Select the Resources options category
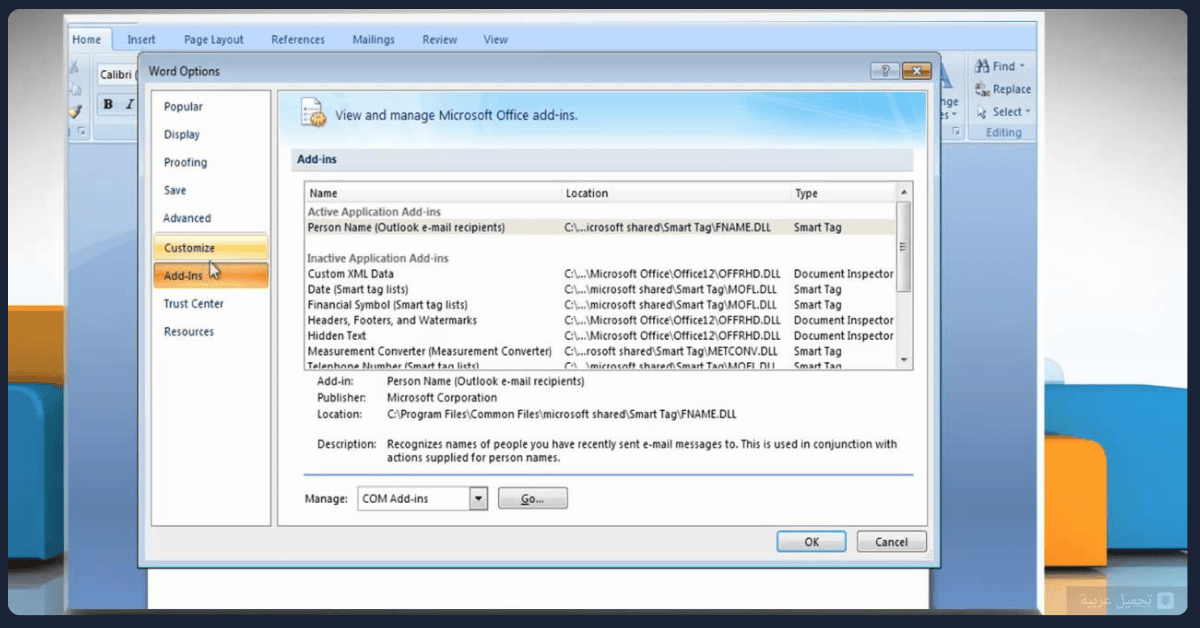Viewport: 1200px width, 628px height. point(210,332)
